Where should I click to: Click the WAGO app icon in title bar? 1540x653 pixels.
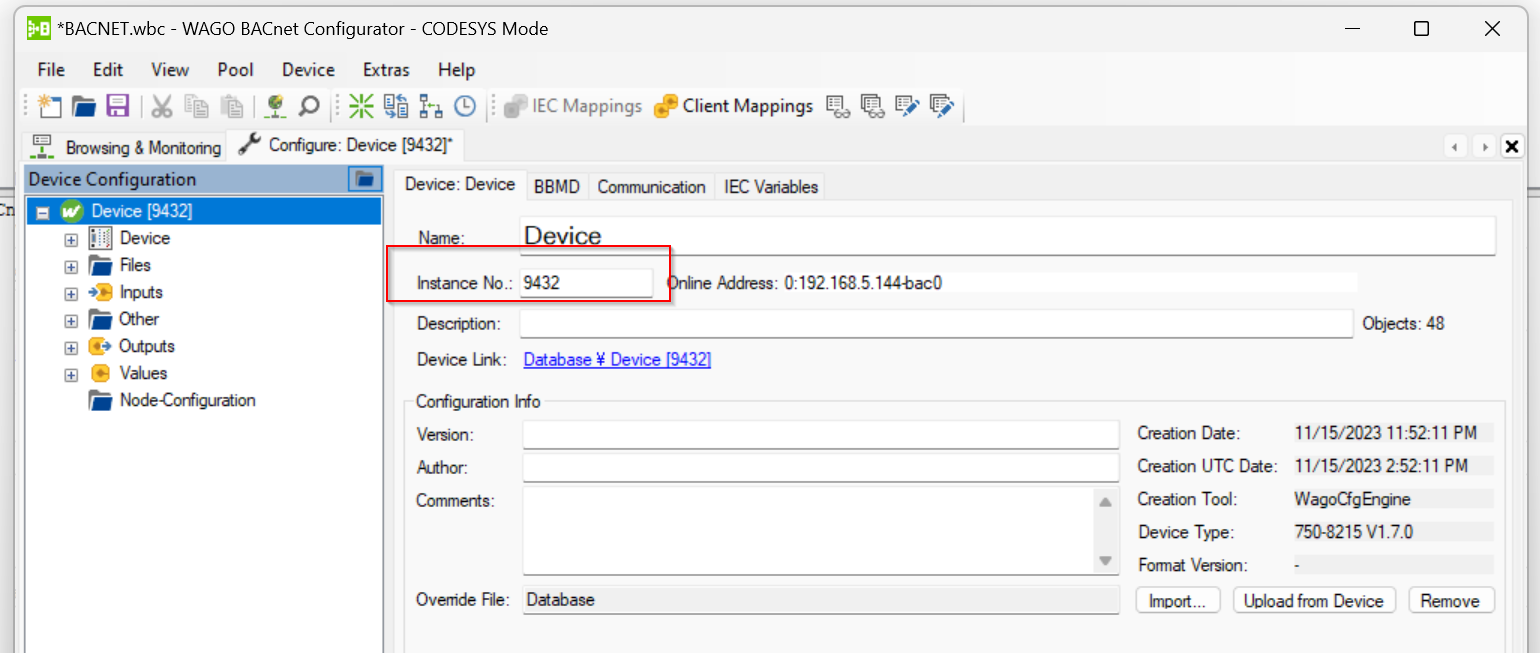pos(39,28)
